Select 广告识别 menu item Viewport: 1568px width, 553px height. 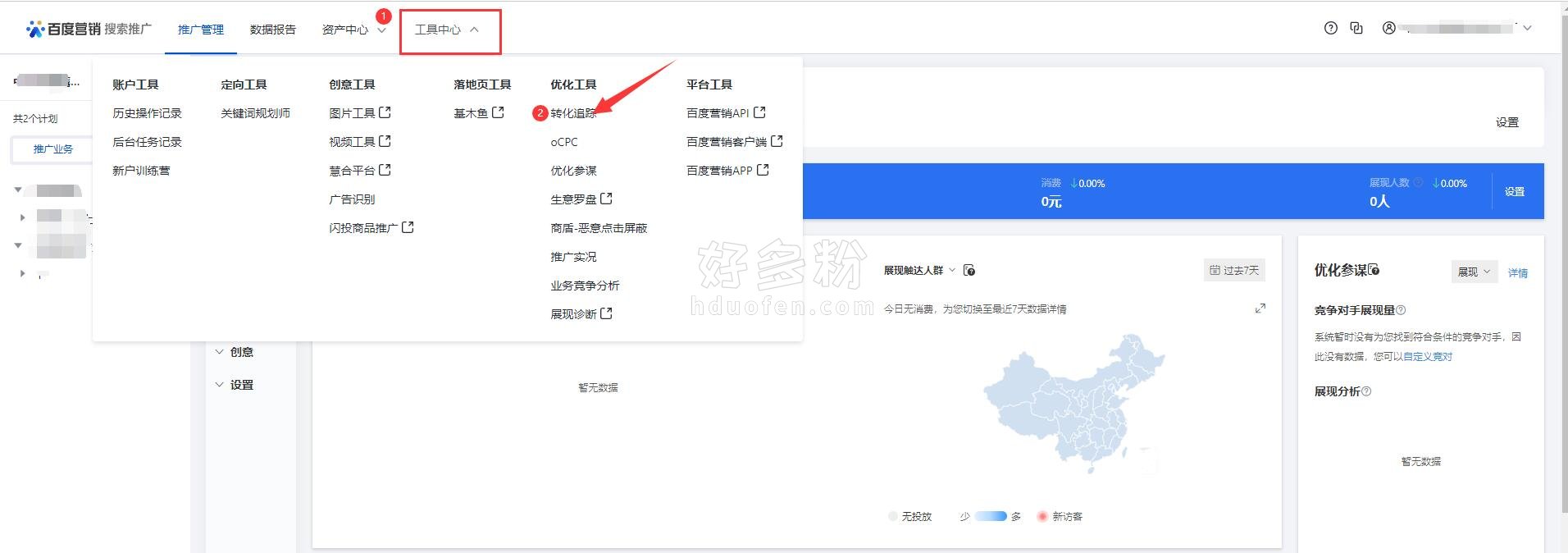click(352, 199)
